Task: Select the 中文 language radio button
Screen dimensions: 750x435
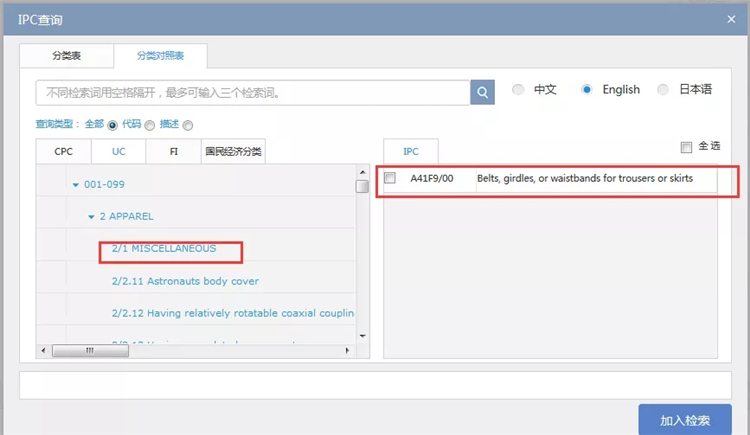Action: click(518, 90)
